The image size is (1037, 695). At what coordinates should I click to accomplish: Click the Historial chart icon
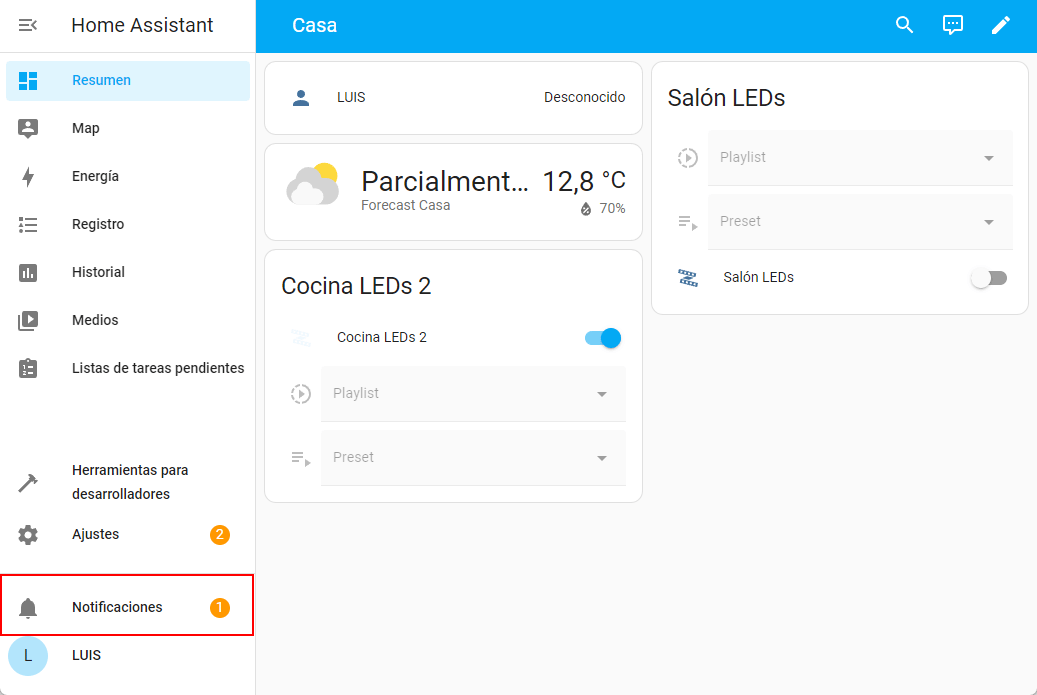tap(28, 273)
